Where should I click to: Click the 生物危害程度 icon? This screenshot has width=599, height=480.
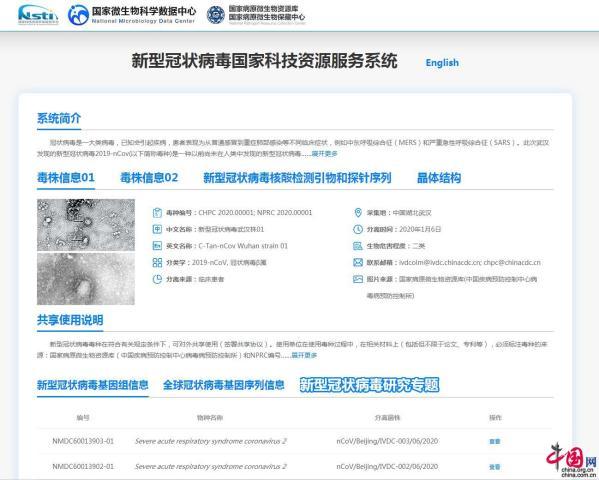pos(358,246)
